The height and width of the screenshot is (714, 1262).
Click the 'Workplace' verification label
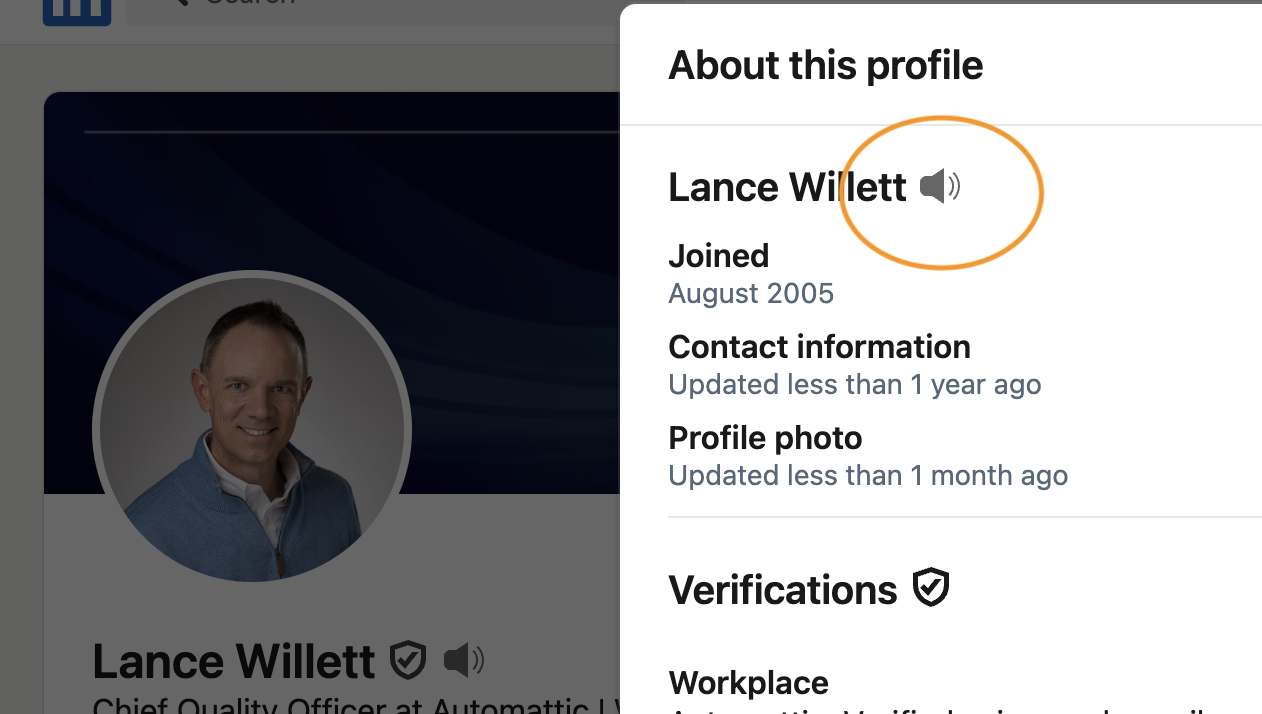point(748,683)
